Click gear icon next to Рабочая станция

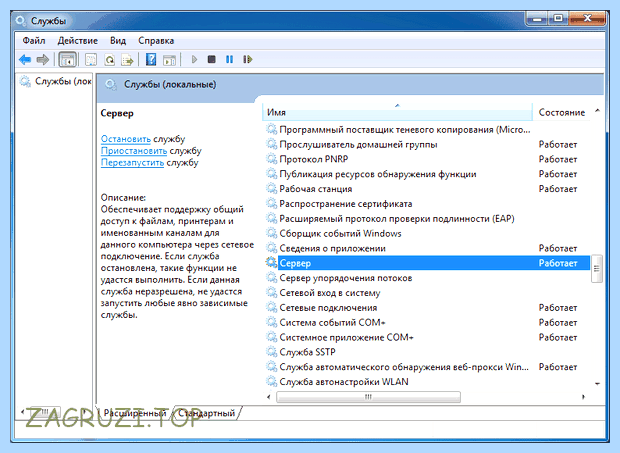[271, 189]
